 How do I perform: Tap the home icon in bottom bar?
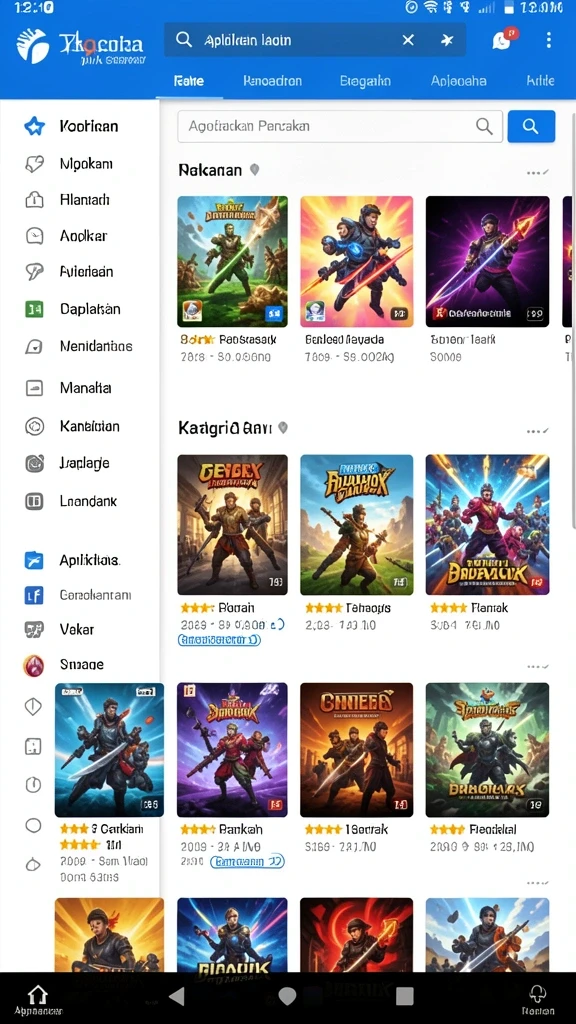pos(38,993)
